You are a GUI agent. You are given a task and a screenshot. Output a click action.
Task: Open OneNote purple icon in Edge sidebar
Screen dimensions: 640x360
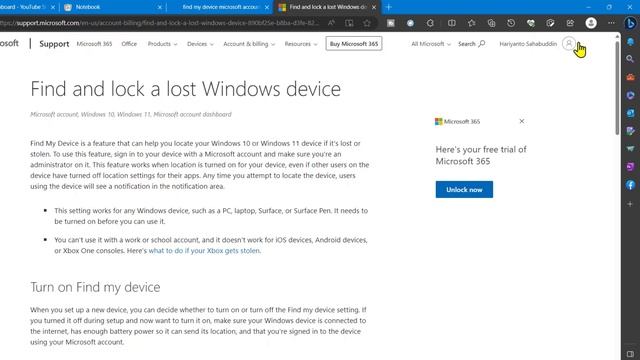(630, 167)
